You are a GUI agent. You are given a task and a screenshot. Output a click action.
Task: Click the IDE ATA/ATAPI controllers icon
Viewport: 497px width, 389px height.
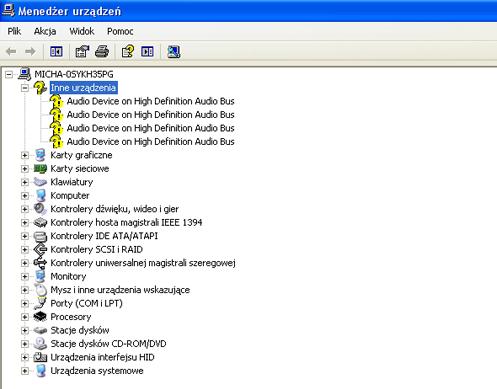point(40,236)
